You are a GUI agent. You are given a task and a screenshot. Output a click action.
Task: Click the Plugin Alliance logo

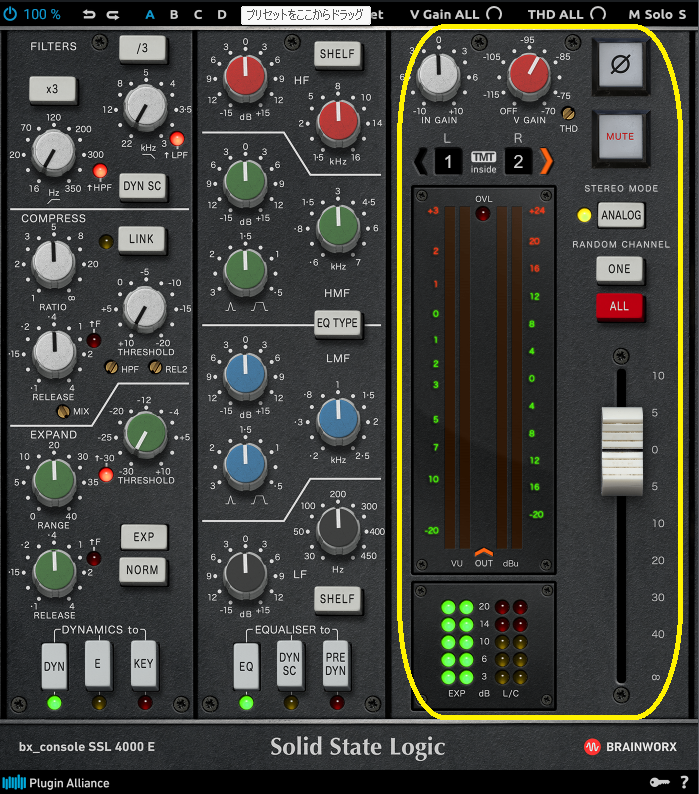(56, 782)
